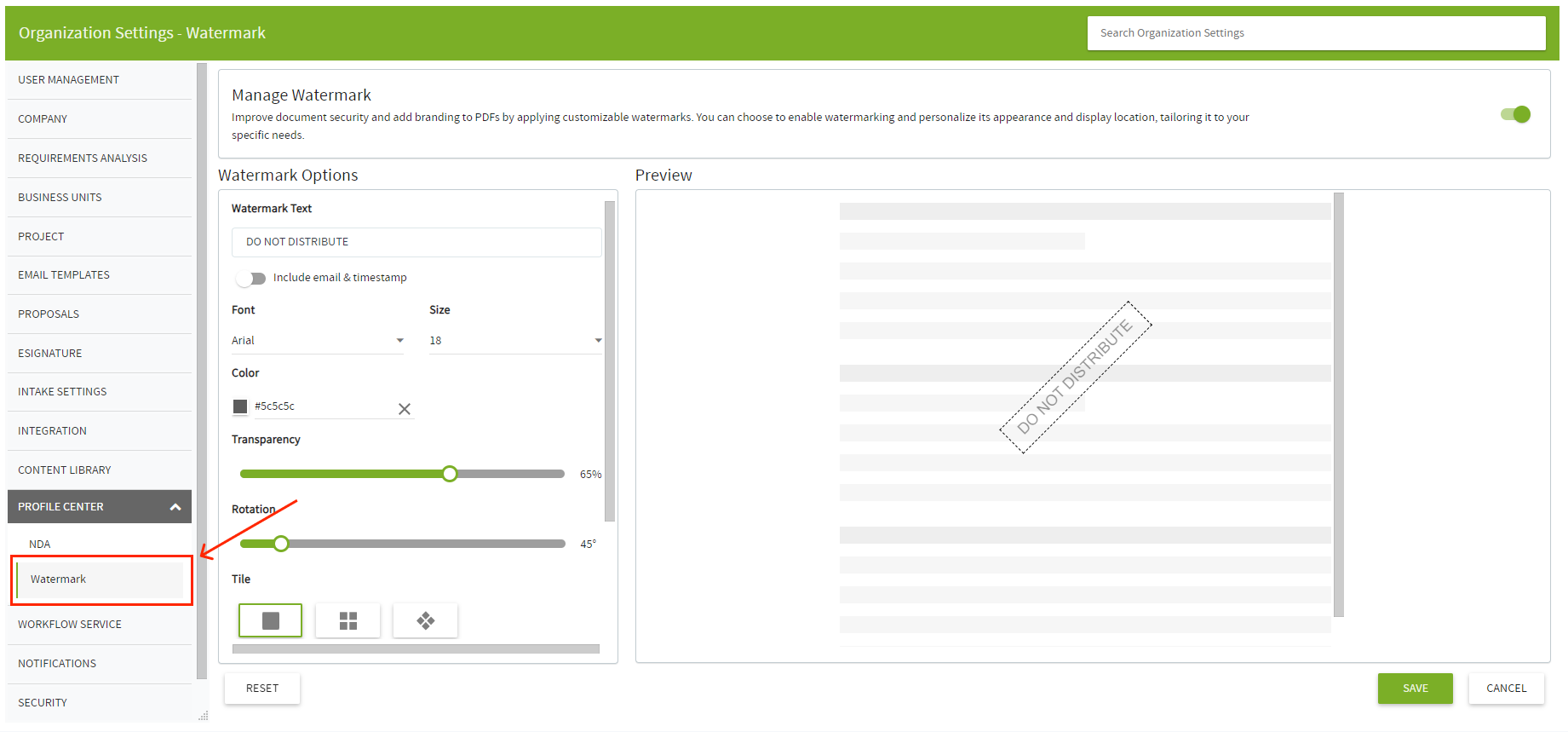The height and width of the screenshot is (732, 1568).
Task: Focus the Search Organization Settings field
Action: [x=1316, y=33]
